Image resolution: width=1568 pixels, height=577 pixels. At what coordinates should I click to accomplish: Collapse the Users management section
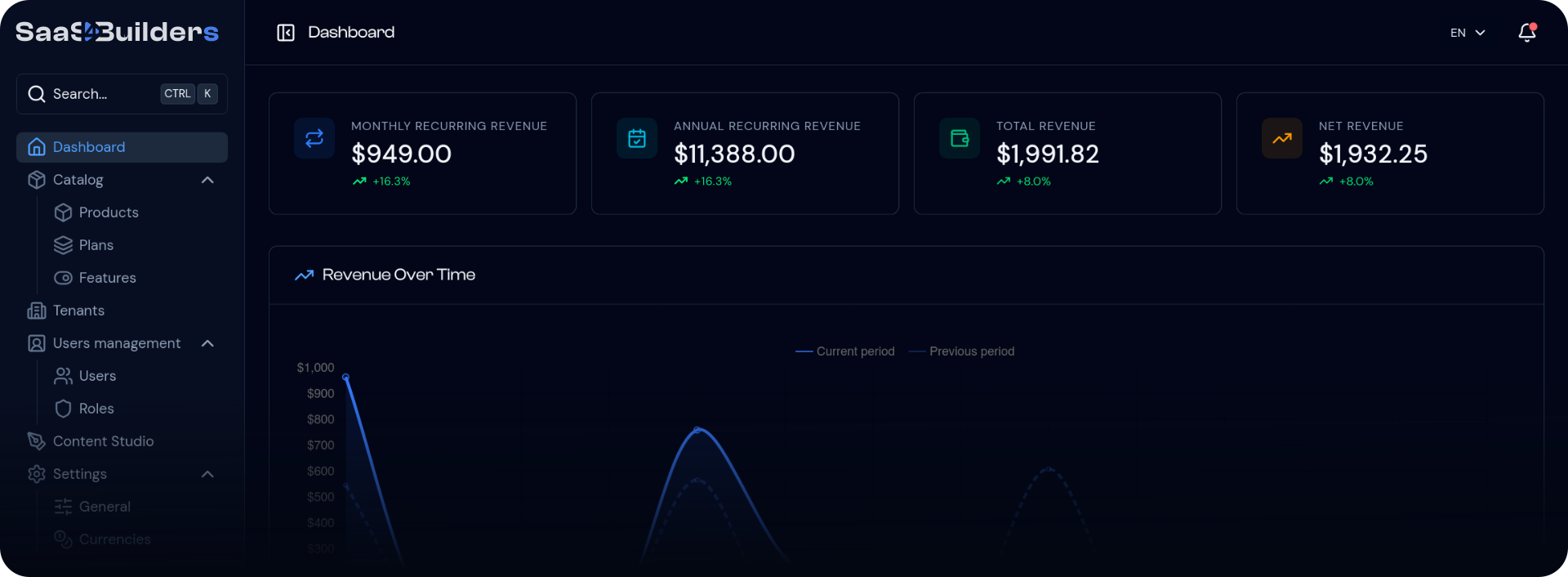click(207, 343)
